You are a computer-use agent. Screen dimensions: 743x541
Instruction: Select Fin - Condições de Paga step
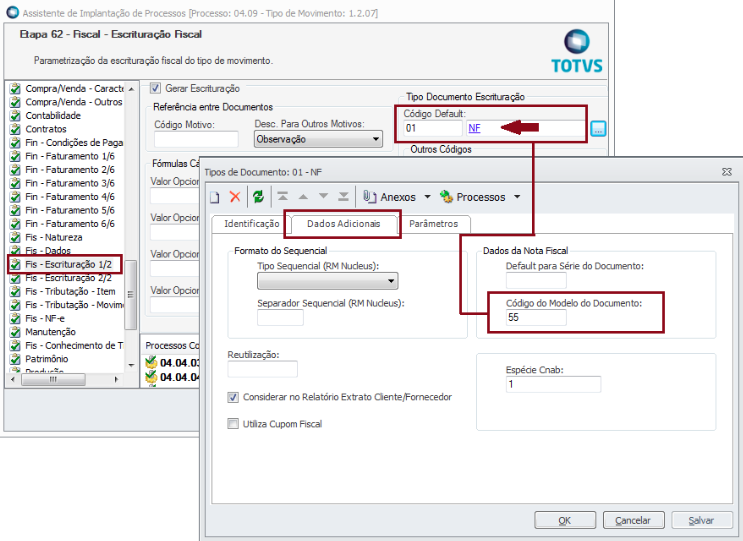click(74, 143)
